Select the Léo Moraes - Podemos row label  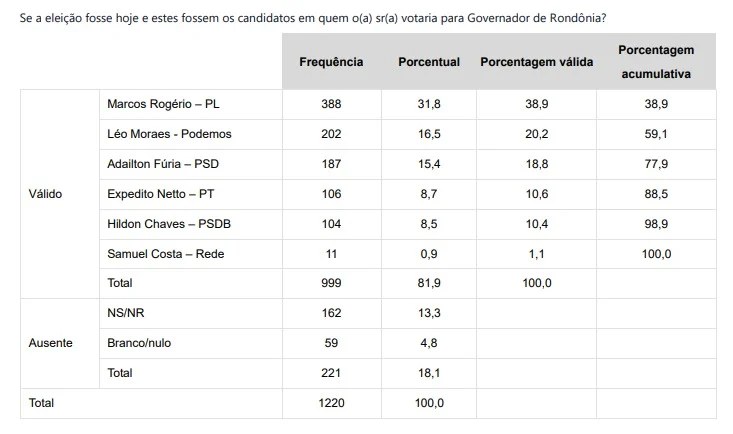click(x=169, y=134)
